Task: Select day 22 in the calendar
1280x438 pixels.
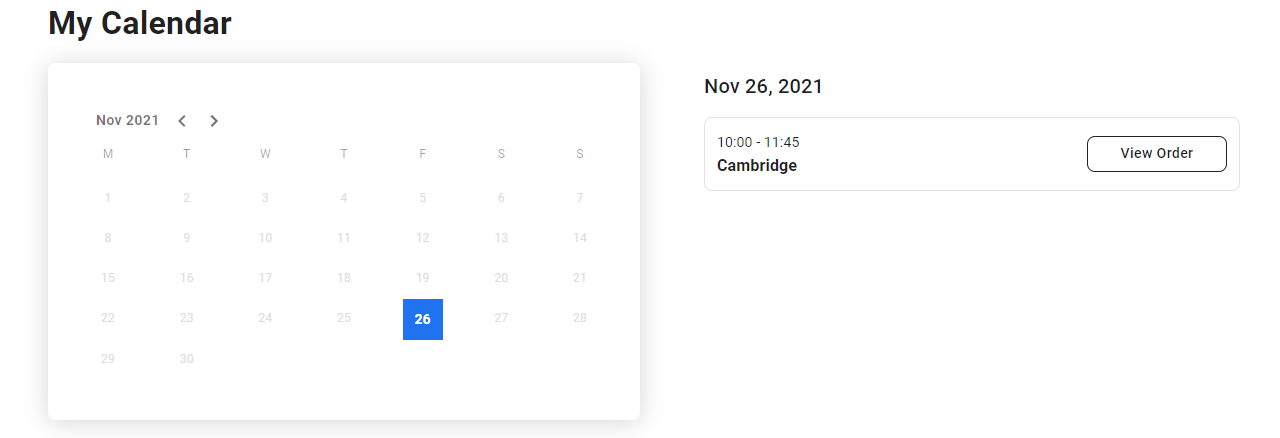Action: pos(108,318)
